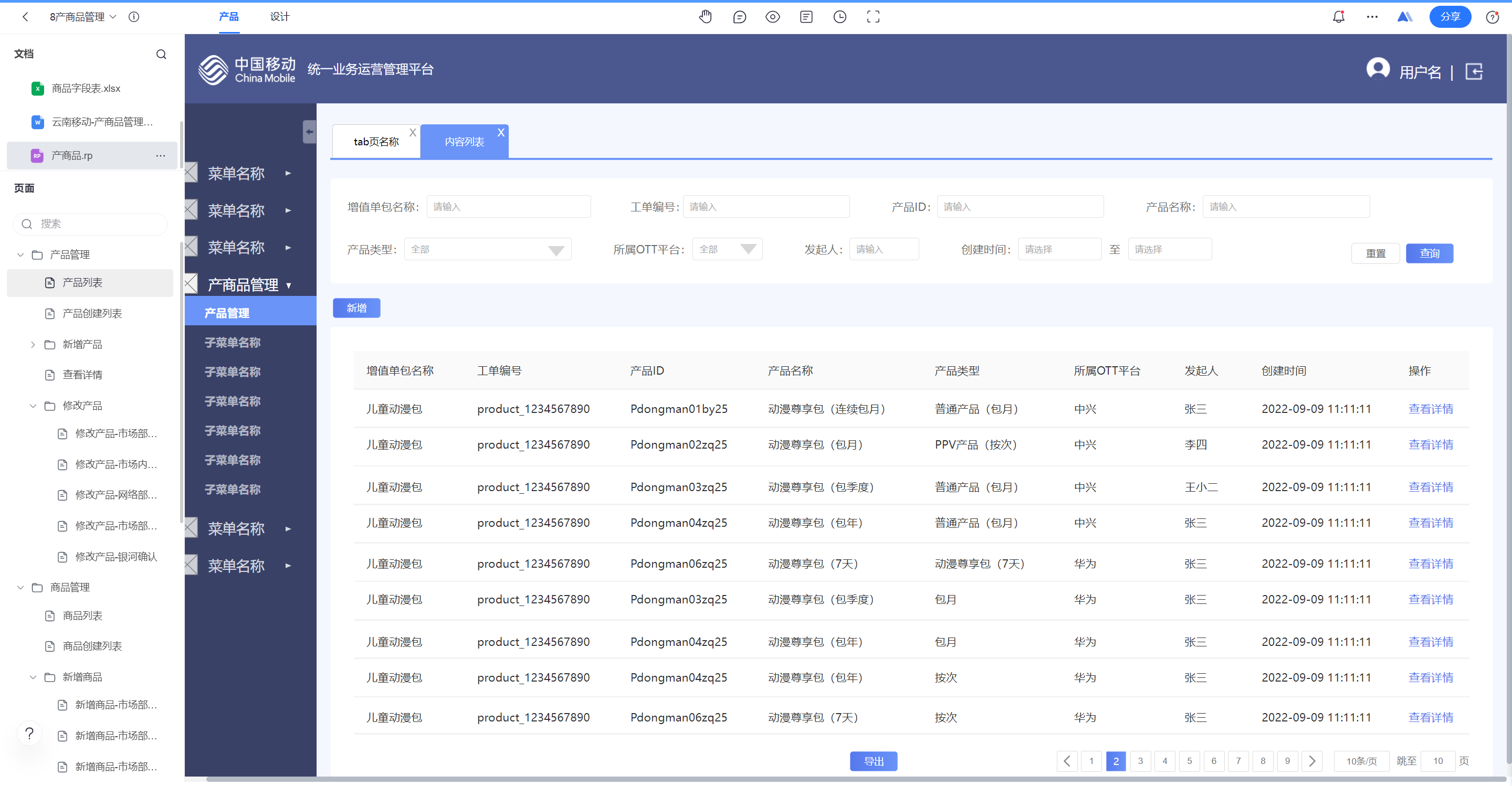
Task: Click the eye/preview tool icon
Action: 773,16
